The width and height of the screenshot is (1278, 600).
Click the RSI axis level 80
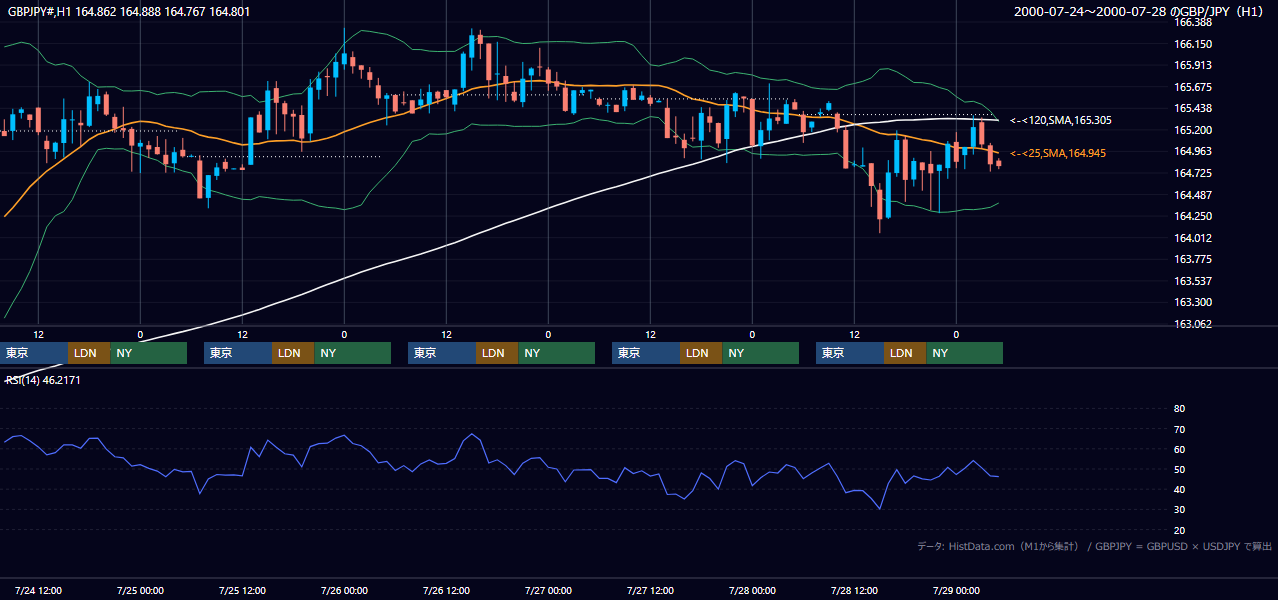tap(1179, 409)
